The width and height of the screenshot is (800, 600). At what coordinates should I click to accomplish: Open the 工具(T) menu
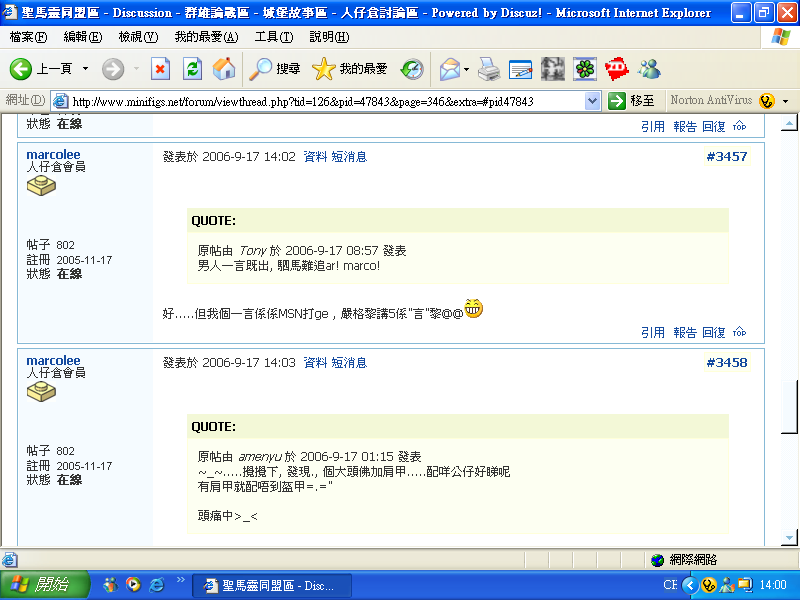(x=274, y=37)
